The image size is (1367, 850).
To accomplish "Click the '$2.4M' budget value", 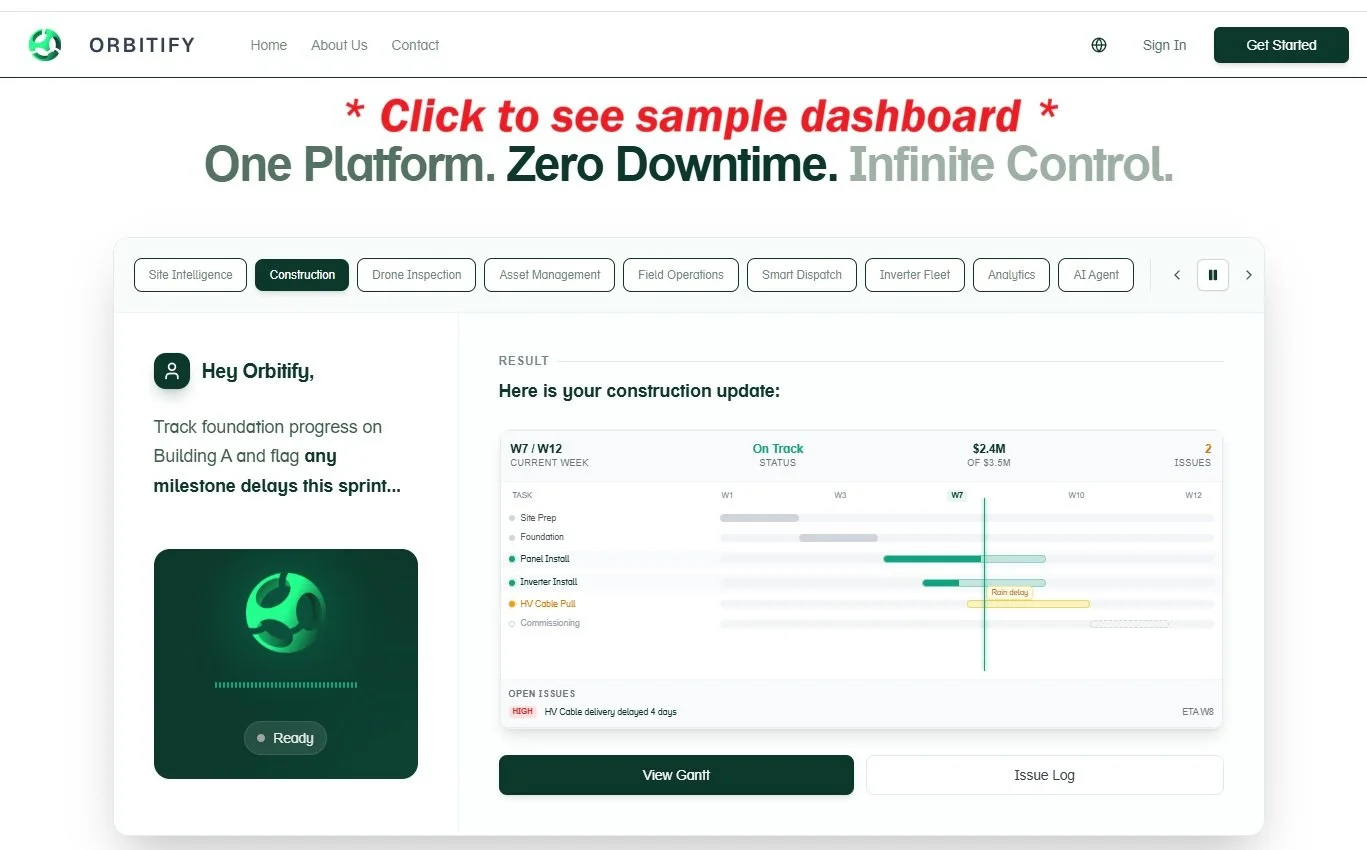I will (989, 449).
